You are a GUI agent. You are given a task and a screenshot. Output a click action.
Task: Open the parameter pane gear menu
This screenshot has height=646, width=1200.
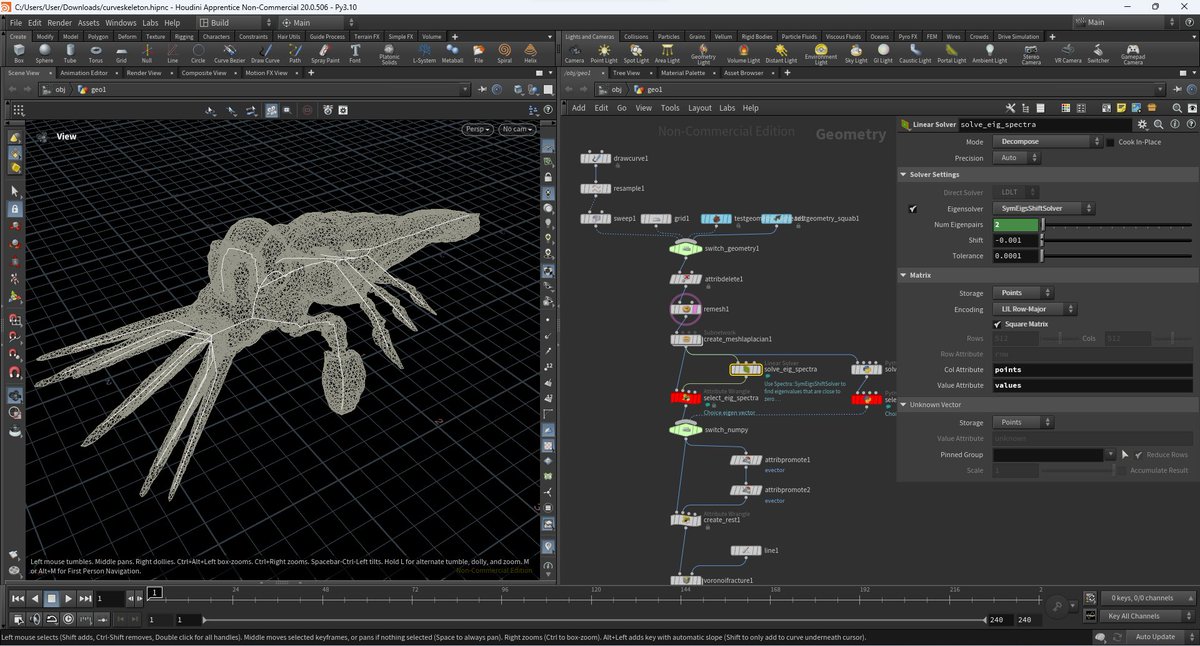coord(1142,125)
